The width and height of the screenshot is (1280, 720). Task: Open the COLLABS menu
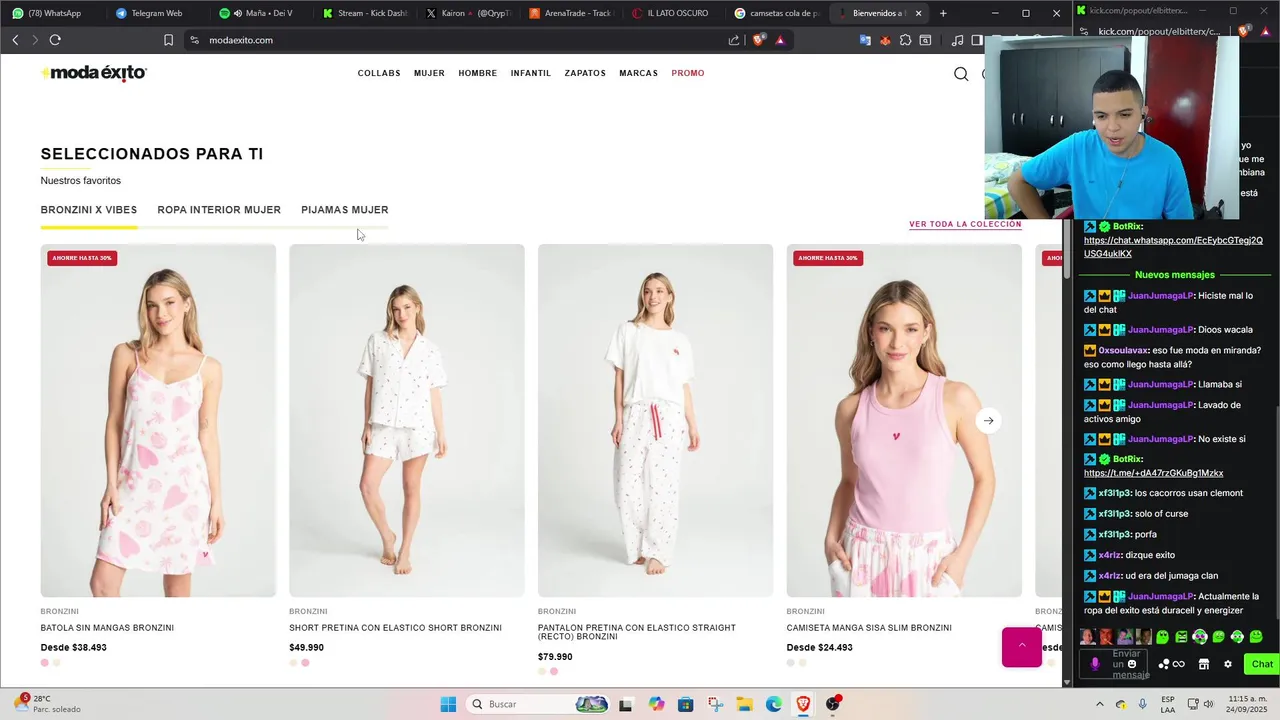pyautogui.click(x=379, y=73)
